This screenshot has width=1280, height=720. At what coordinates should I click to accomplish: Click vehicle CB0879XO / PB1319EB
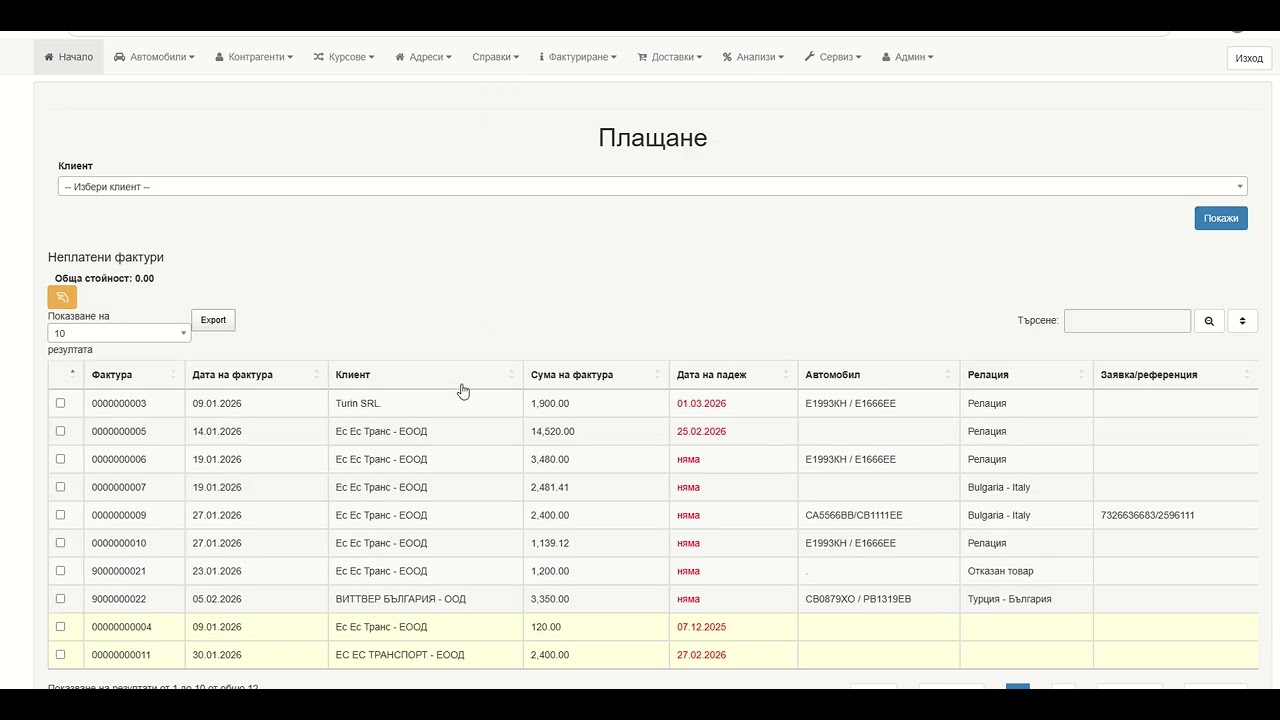pyautogui.click(x=858, y=599)
